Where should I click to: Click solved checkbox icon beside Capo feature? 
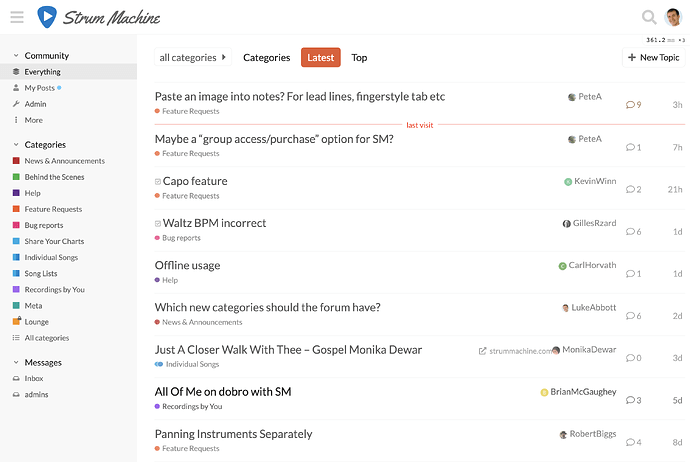158,181
